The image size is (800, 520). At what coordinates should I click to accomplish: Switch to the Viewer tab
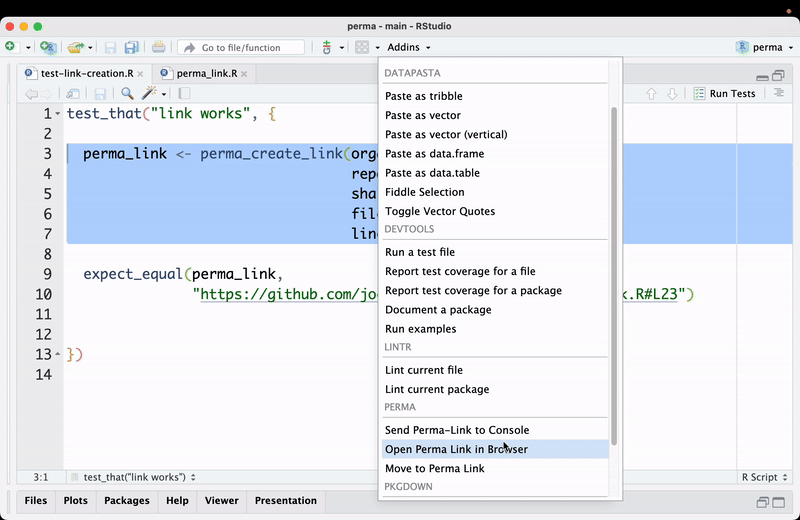pos(221,501)
